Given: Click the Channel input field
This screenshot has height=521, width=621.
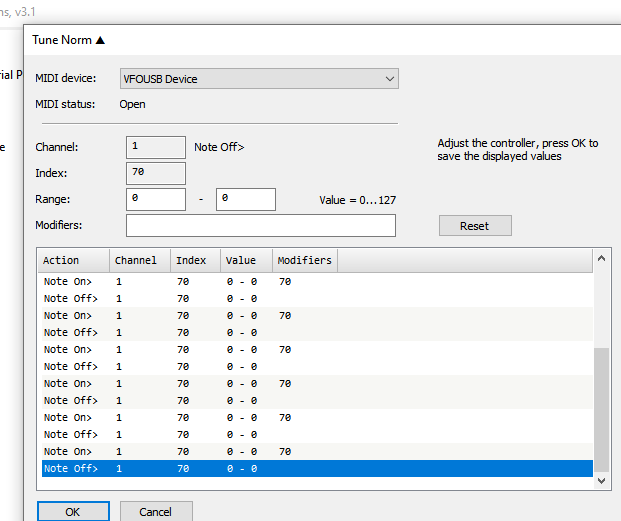Looking at the screenshot, I should (x=155, y=147).
